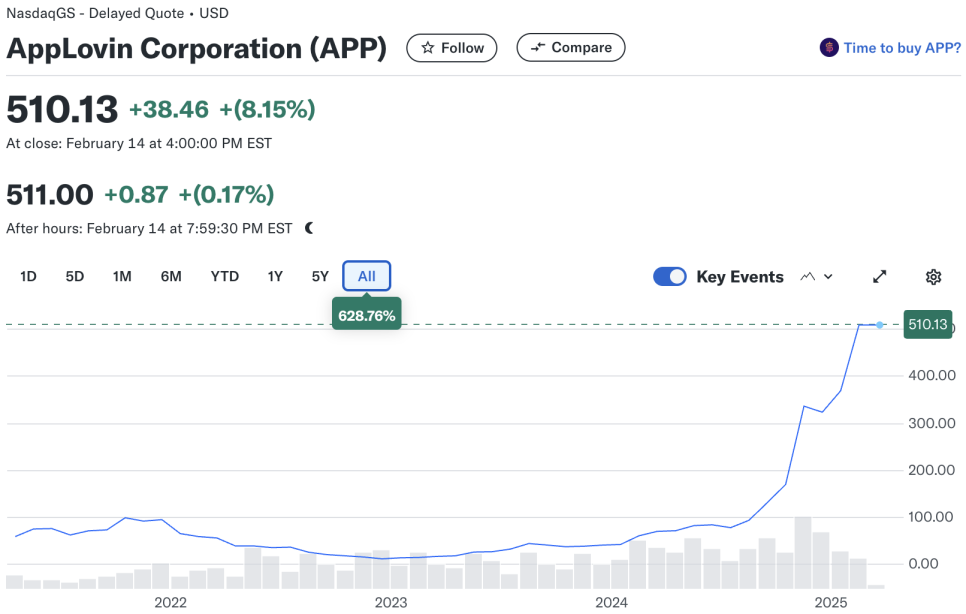The height and width of the screenshot is (614, 966).
Task: Select the YTD time range
Action: (225, 277)
